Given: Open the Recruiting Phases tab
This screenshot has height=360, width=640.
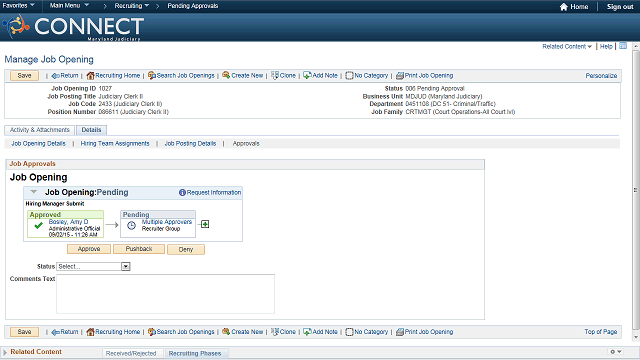Looking at the screenshot, I should [x=195, y=353].
